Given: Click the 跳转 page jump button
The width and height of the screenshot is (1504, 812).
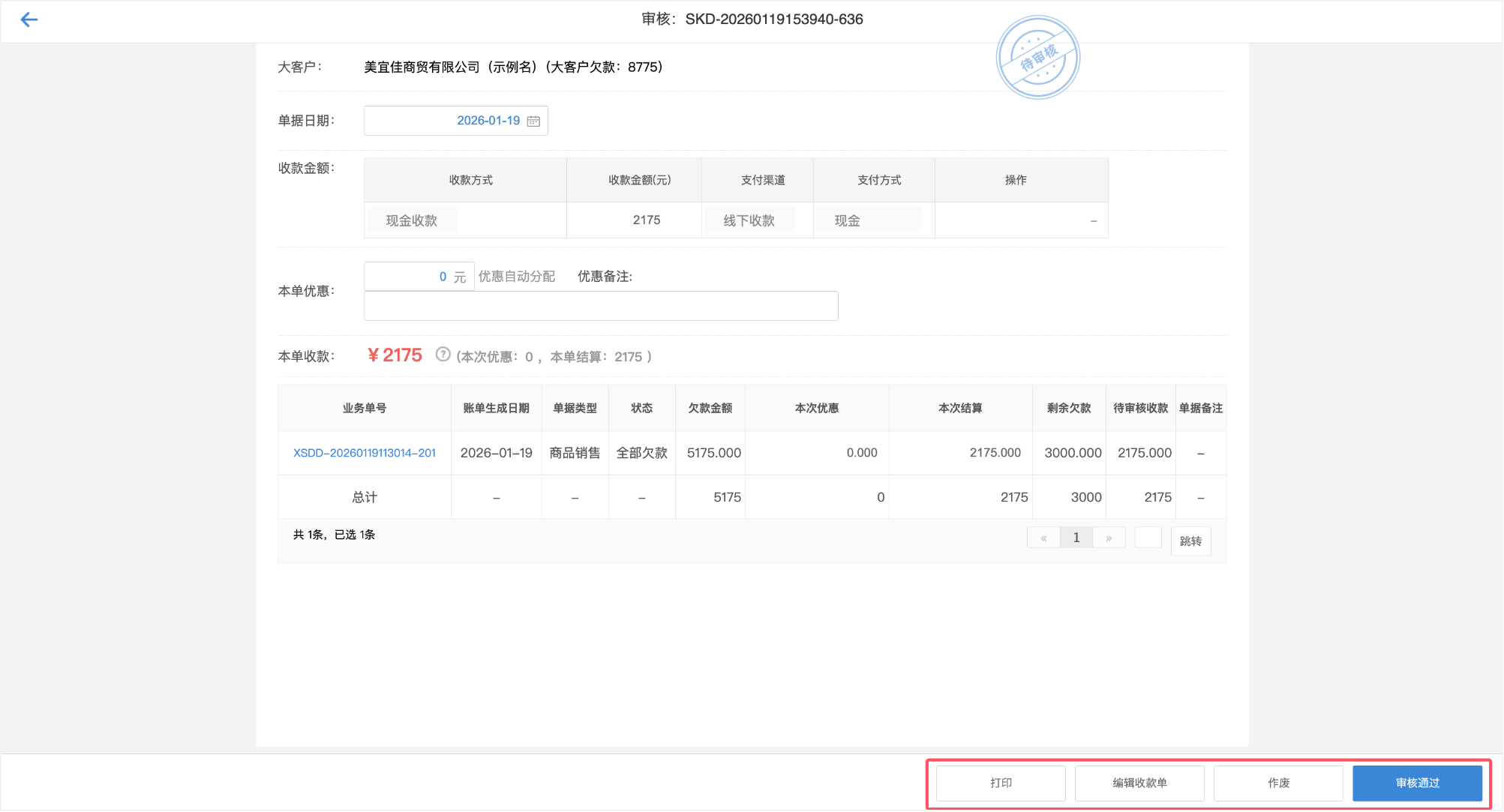Looking at the screenshot, I should [1190, 541].
